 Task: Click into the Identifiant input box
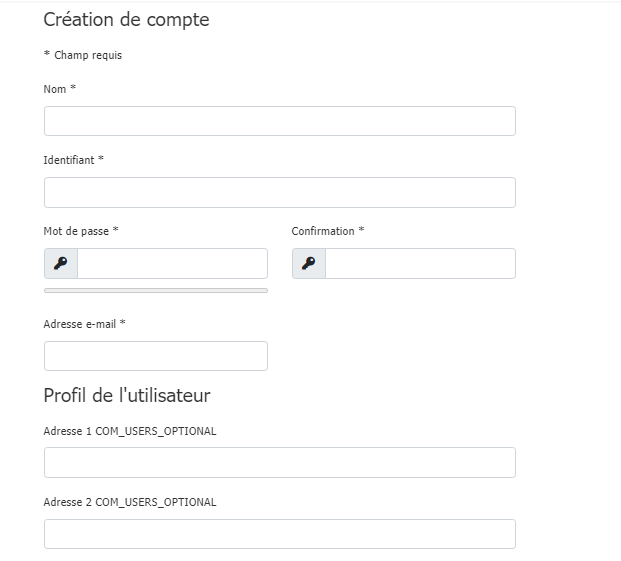pyautogui.click(x=279, y=192)
